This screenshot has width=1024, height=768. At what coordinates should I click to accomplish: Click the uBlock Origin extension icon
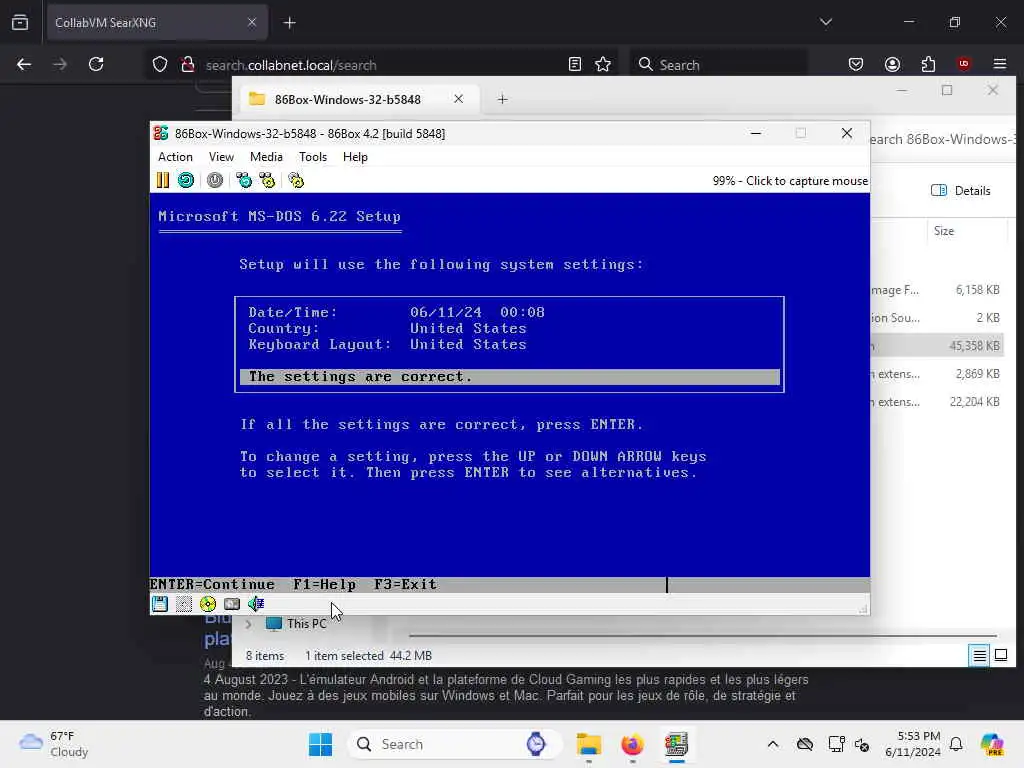coord(964,64)
